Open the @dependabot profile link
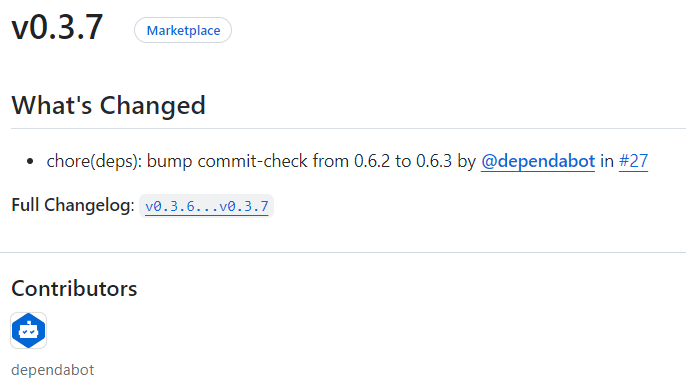This screenshot has width=686, height=389. [538, 161]
